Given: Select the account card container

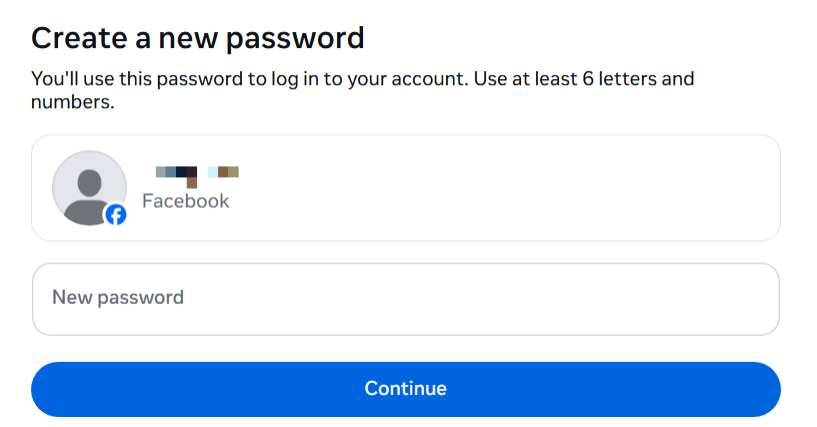Looking at the screenshot, I should point(405,188).
